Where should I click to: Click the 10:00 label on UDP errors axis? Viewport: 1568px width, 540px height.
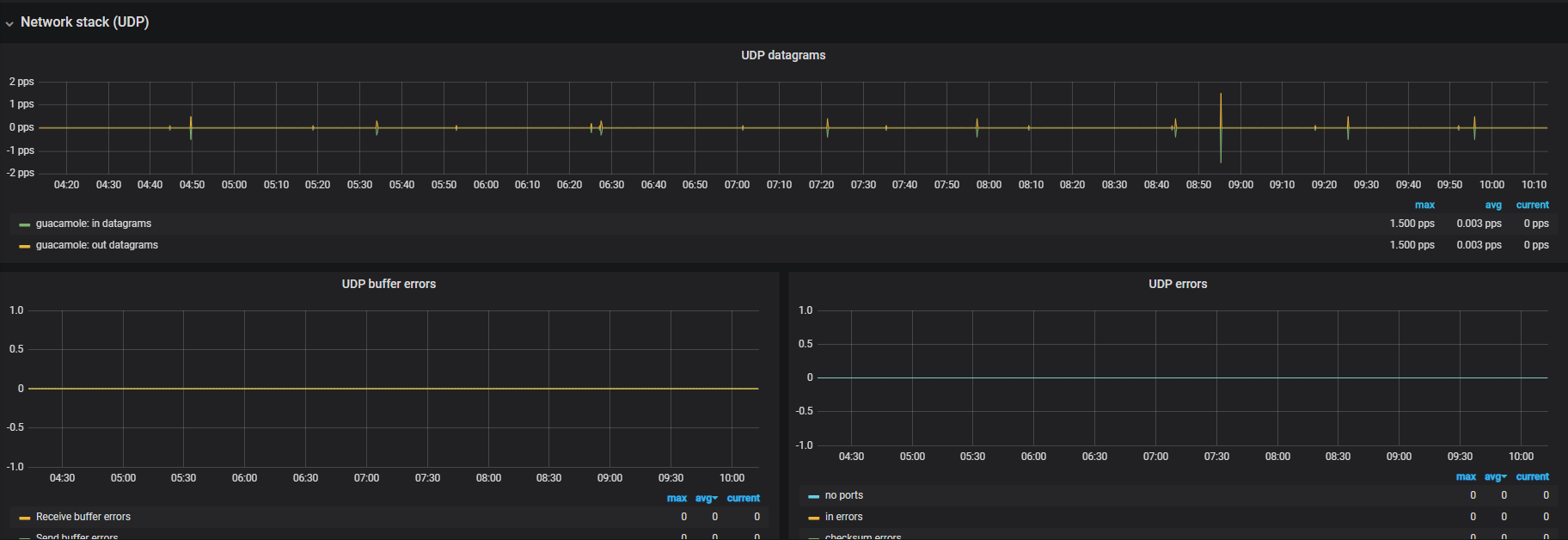[1521, 457]
